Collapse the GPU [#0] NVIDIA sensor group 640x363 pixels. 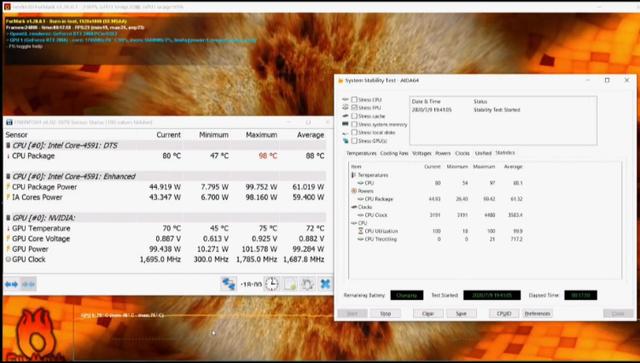click(x=8, y=218)
